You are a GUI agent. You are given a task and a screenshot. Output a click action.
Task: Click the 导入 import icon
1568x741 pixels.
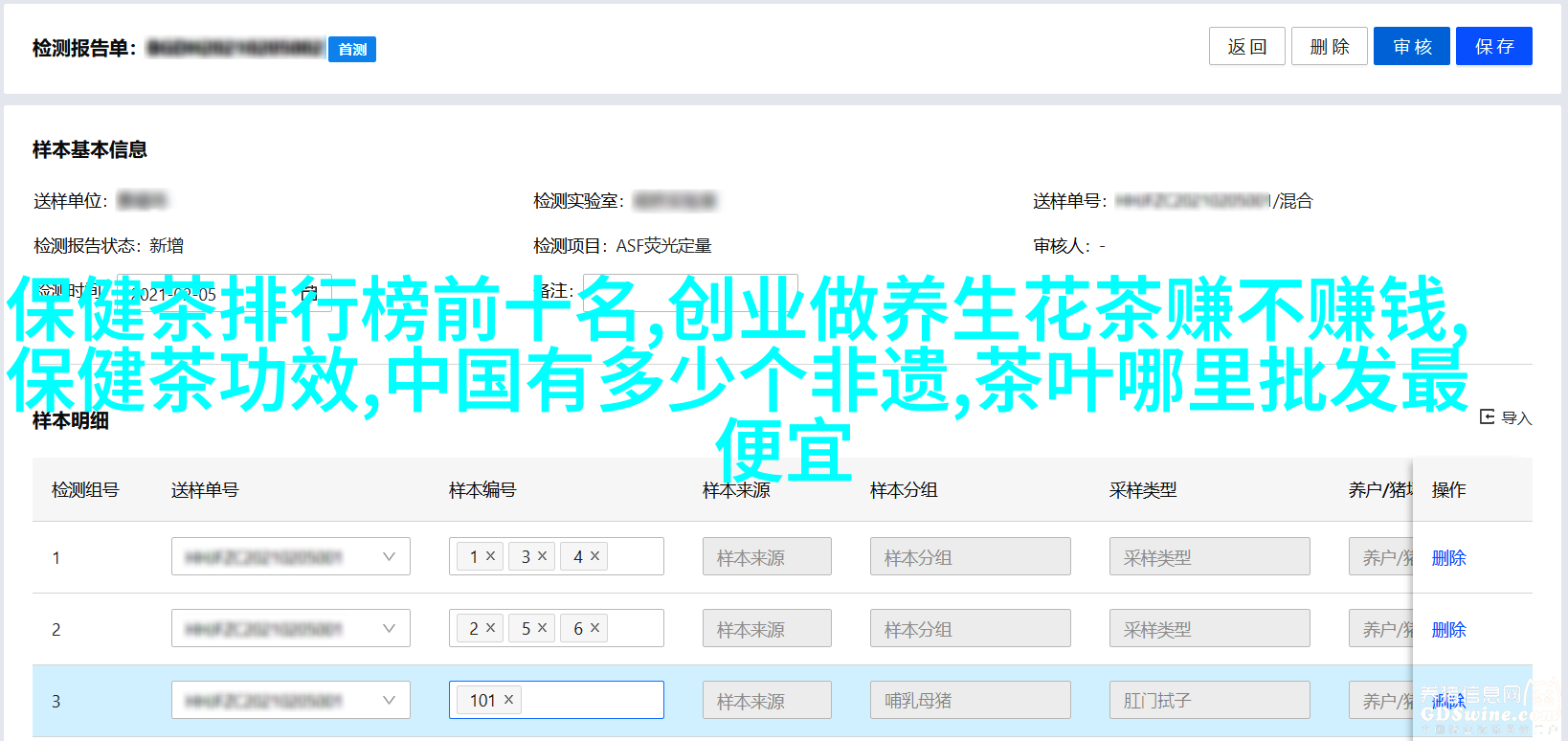pos(1488,417)
